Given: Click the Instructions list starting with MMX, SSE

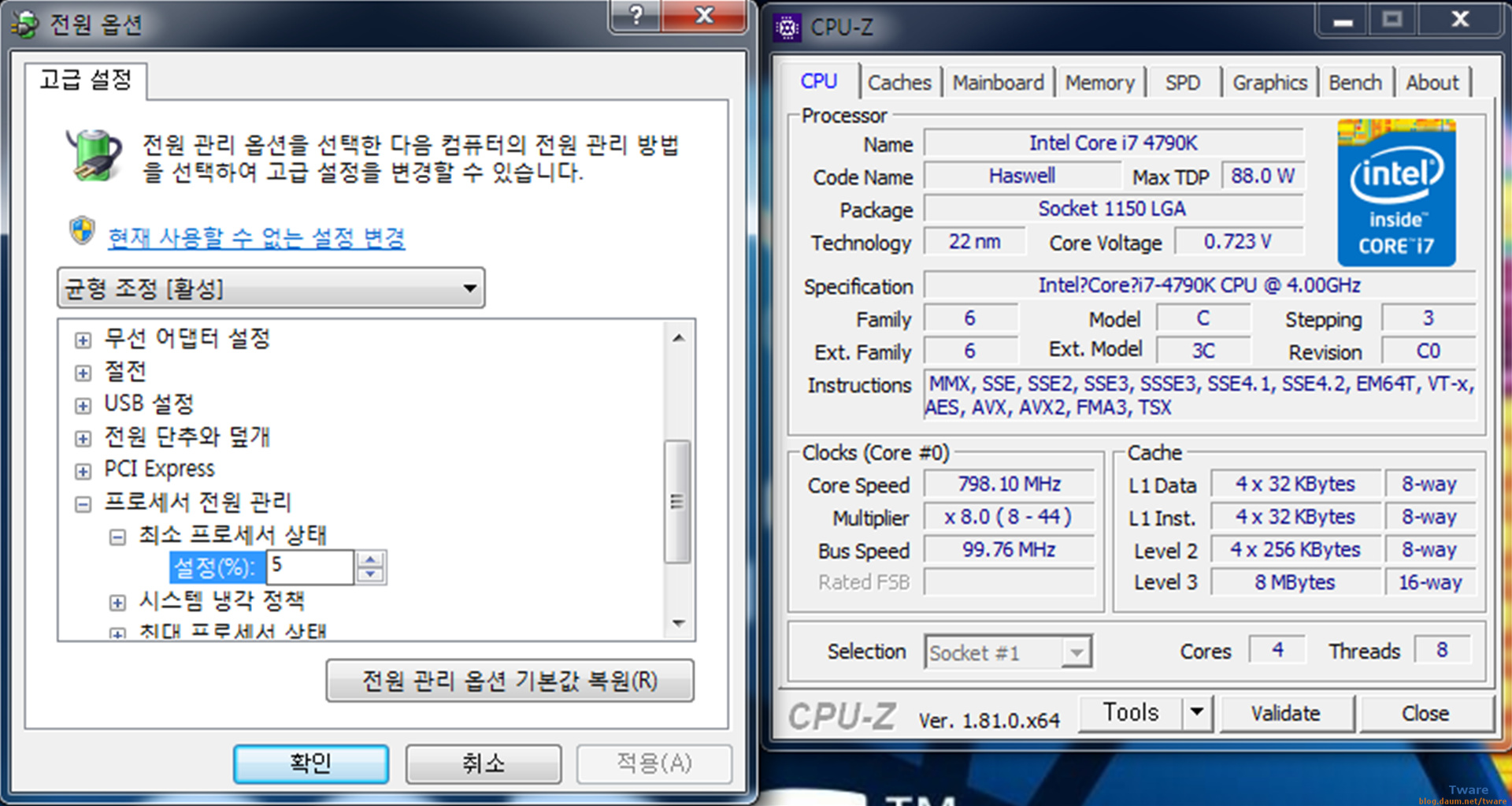Looking at the screenshot, I should click(1199, 396).
